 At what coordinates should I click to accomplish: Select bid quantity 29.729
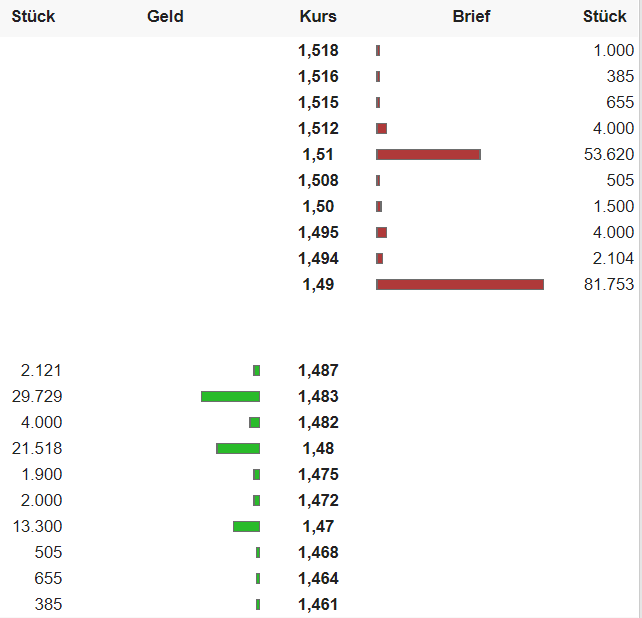point(36,396)
